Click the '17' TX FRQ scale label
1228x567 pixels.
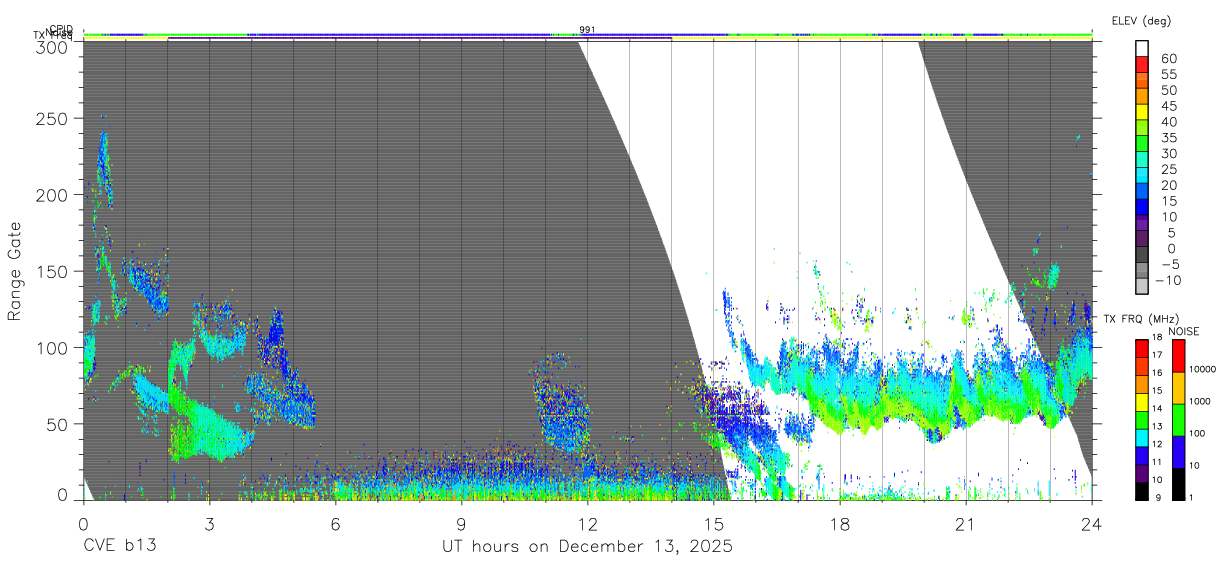click(x=1157, y=355)
